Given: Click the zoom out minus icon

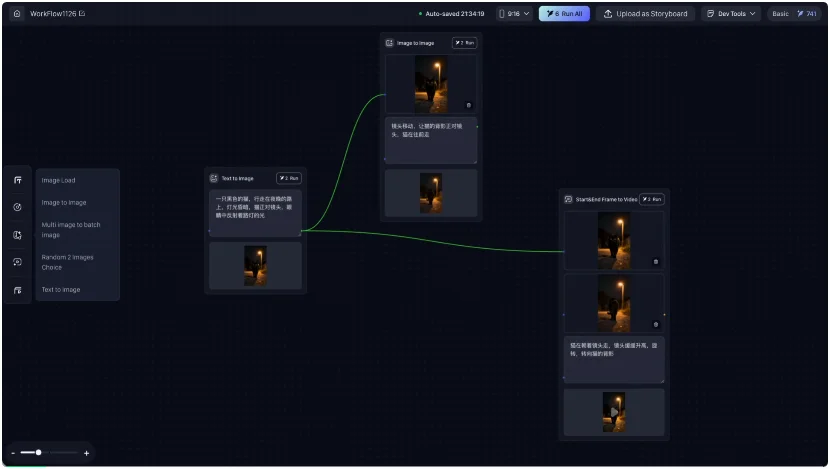Looking at the screenshot, I should click(12, 453).
